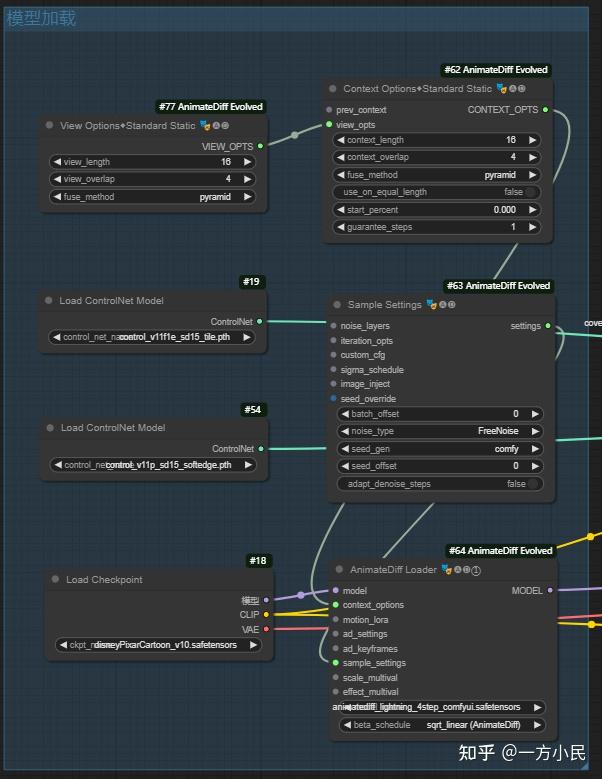
Task: Click the 模型加载 group title
Action: coord(41,19)
